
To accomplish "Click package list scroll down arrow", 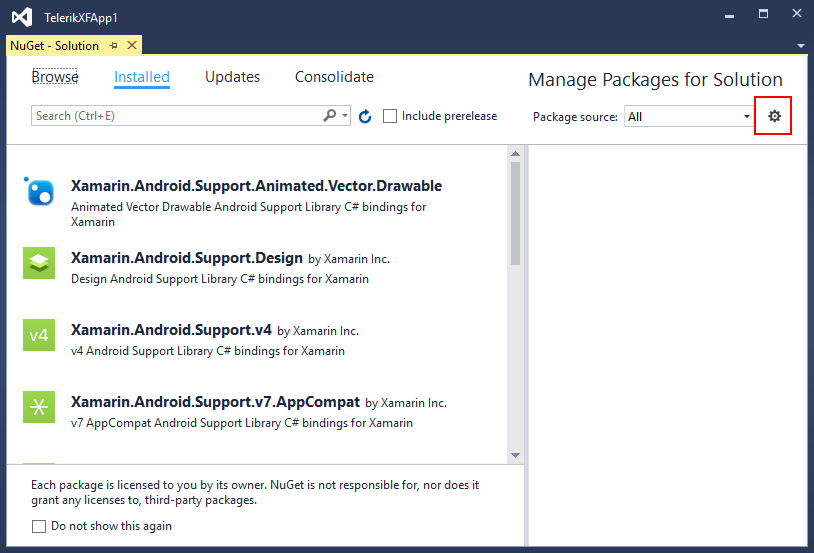I will [515, 455].
